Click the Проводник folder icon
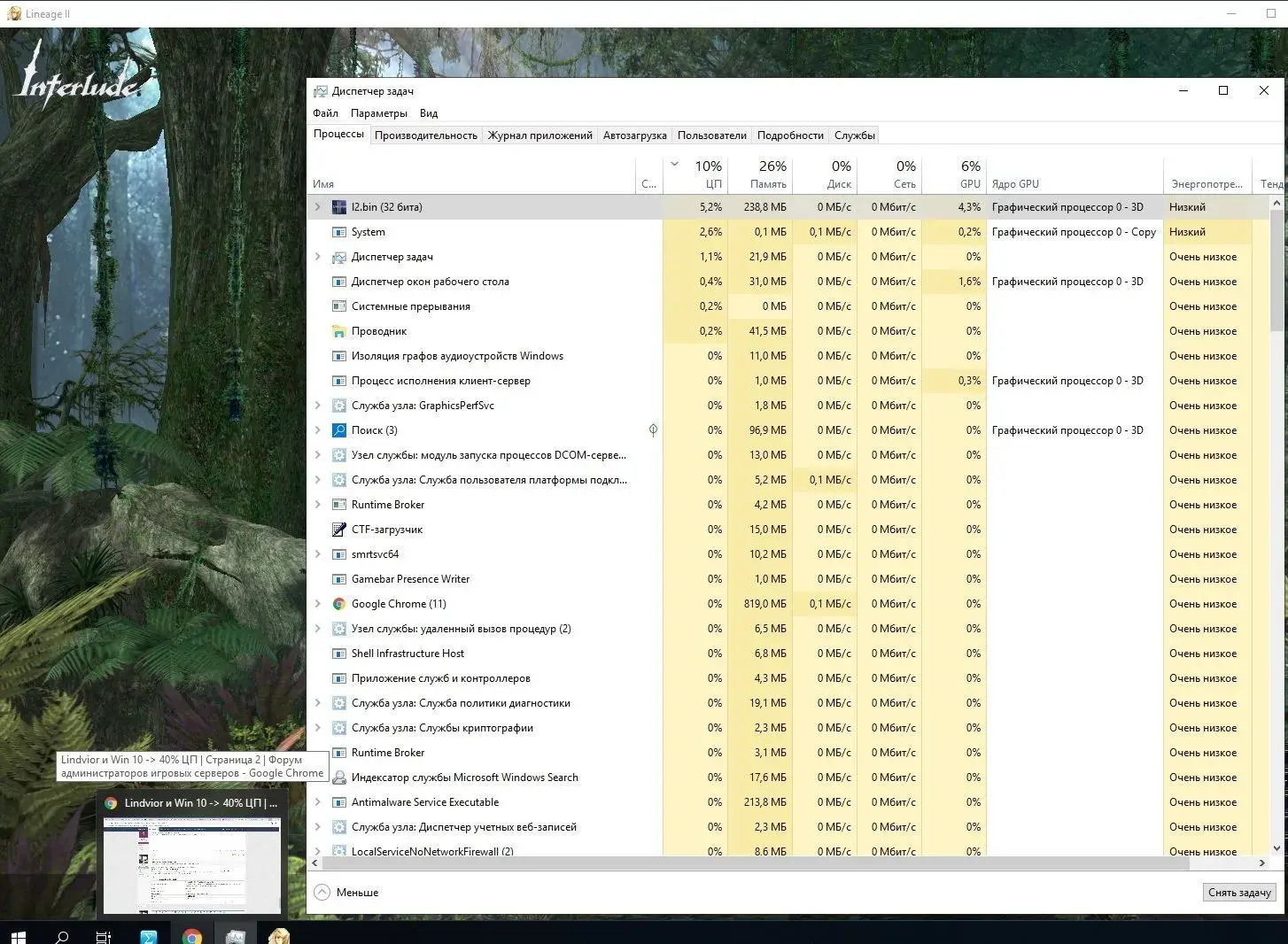Screen dimensions: 1288x944 click(338, 331)
